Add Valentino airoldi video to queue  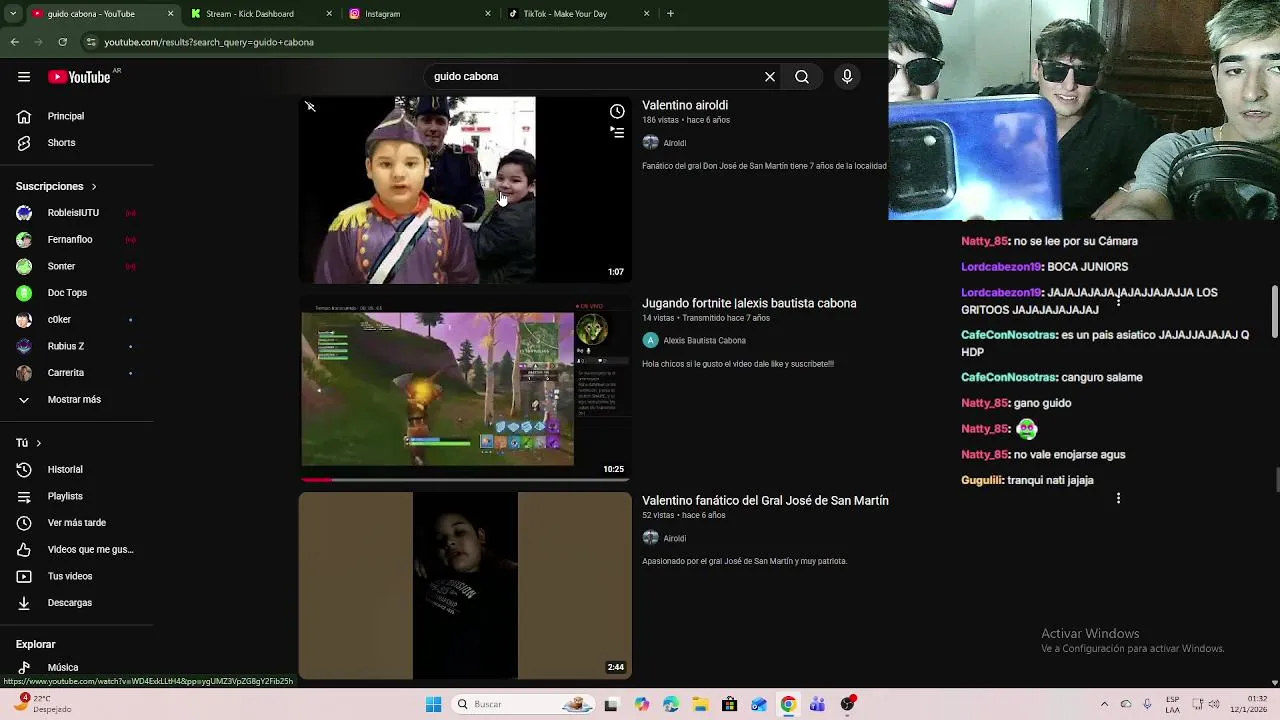pos(617,133)
